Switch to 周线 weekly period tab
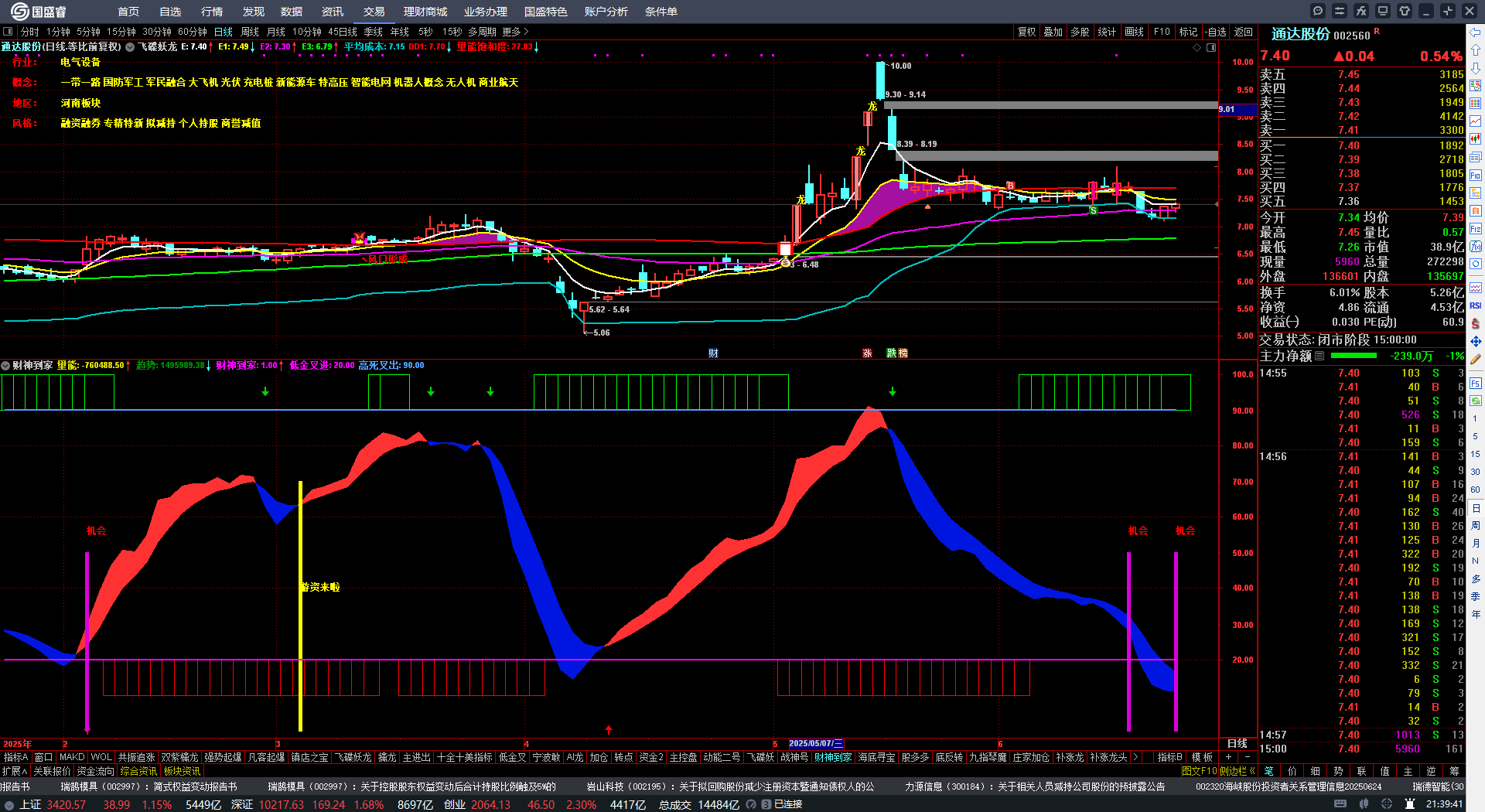The image size is (1485, 812). [250, 32]
